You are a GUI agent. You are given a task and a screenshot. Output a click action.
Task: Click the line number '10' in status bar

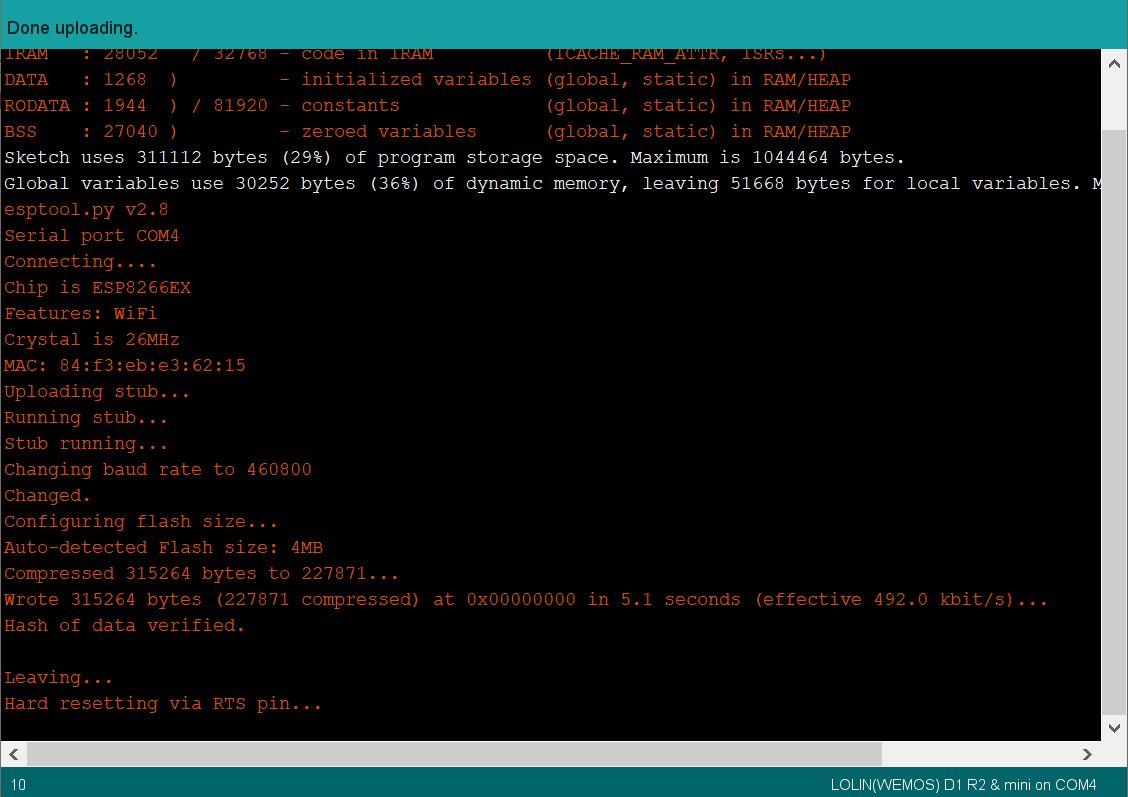click(x=18, y=784)
